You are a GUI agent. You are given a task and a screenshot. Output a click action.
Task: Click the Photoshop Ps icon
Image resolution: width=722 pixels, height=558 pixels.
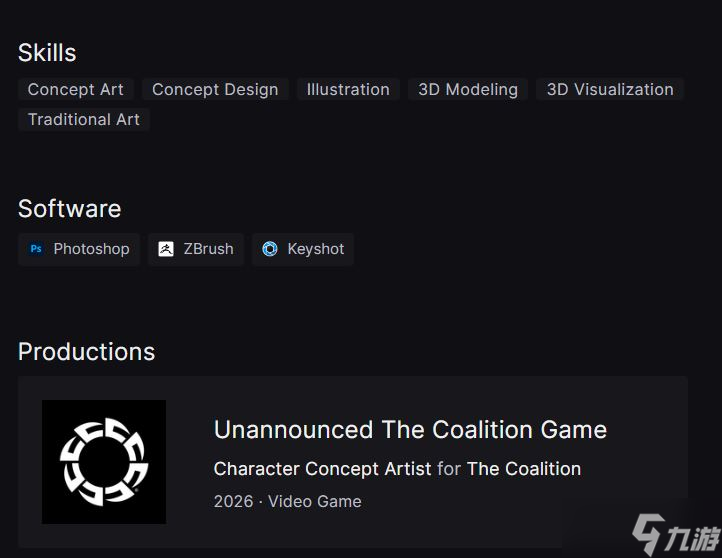coord(36,249)
